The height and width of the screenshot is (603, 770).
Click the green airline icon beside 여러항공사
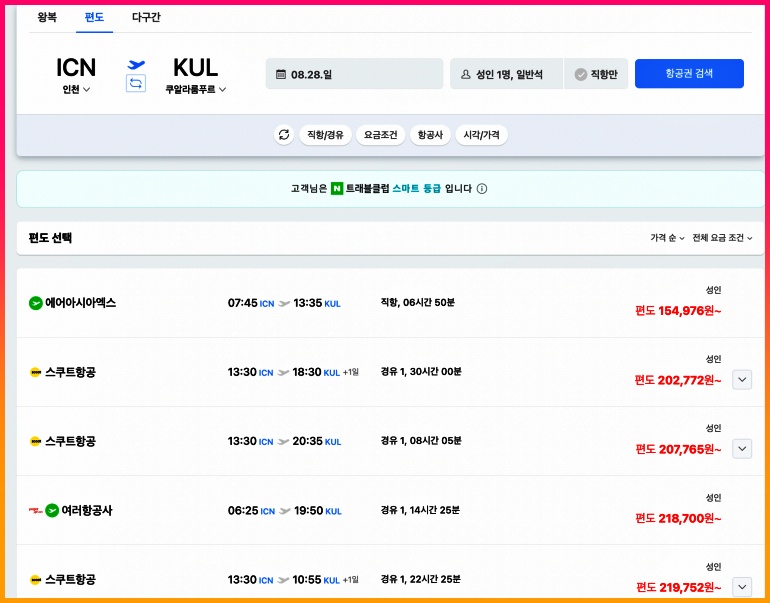tap(52, 511)
